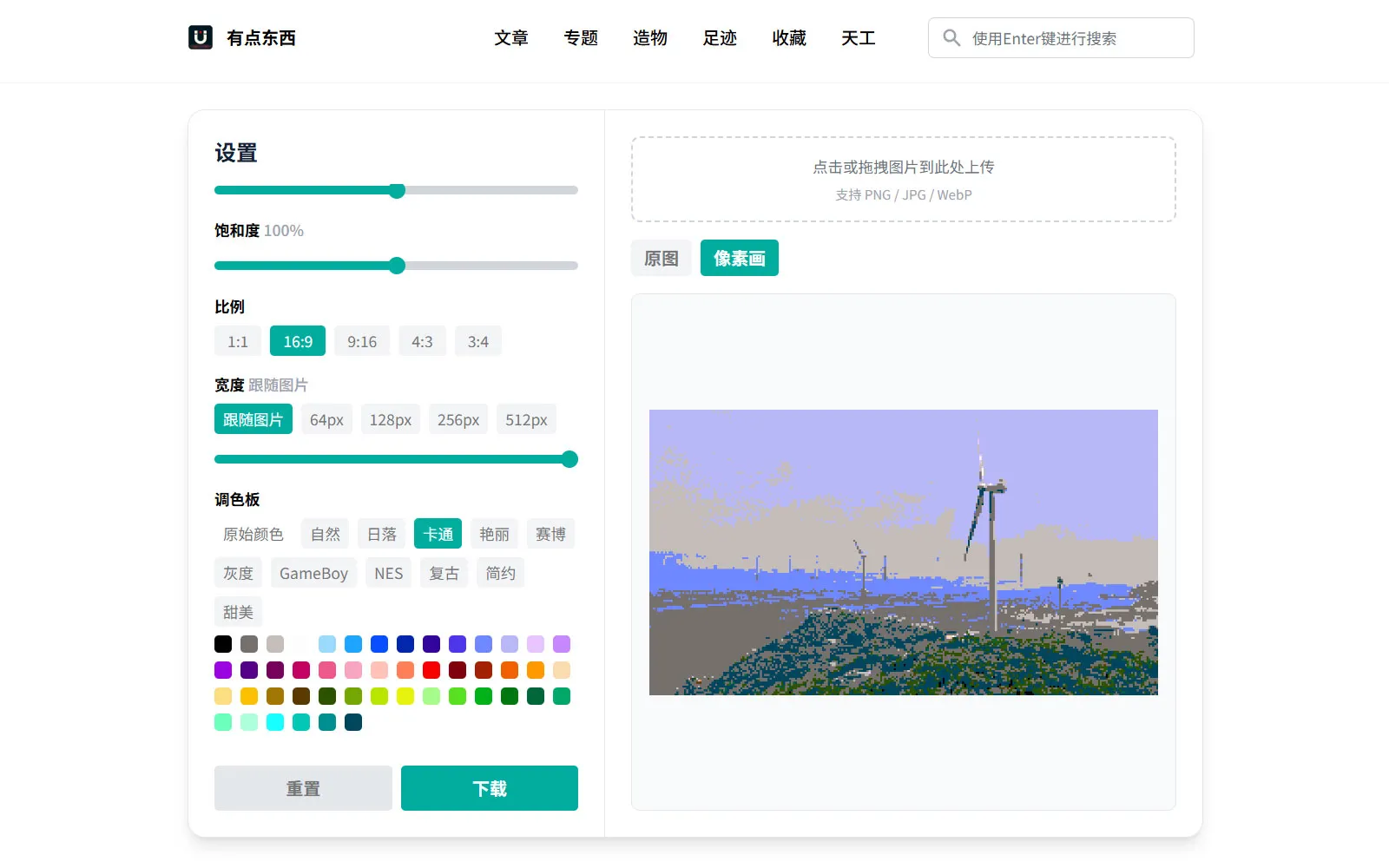This screenshot has height=868, width=1389.
Task: Select the GameBoy color palette
Action: pyautogui.click(x=313, y=572)
